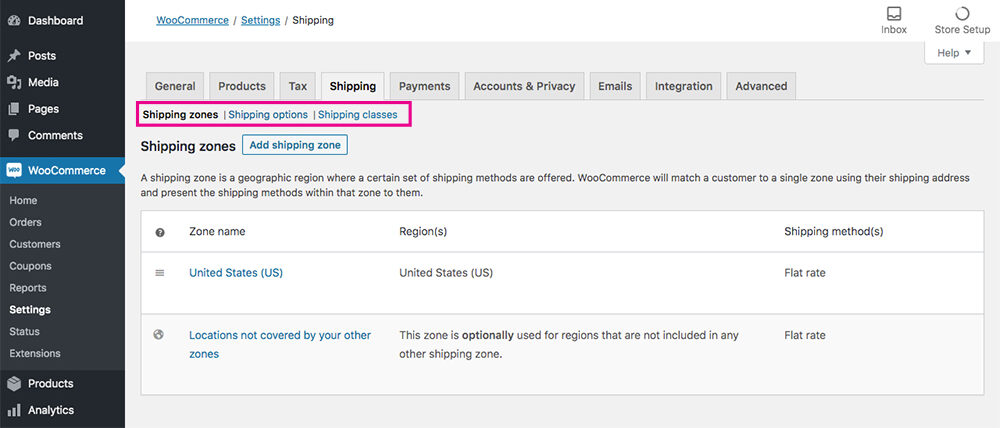Click the Media icon in sidebar

click(14, 83)
